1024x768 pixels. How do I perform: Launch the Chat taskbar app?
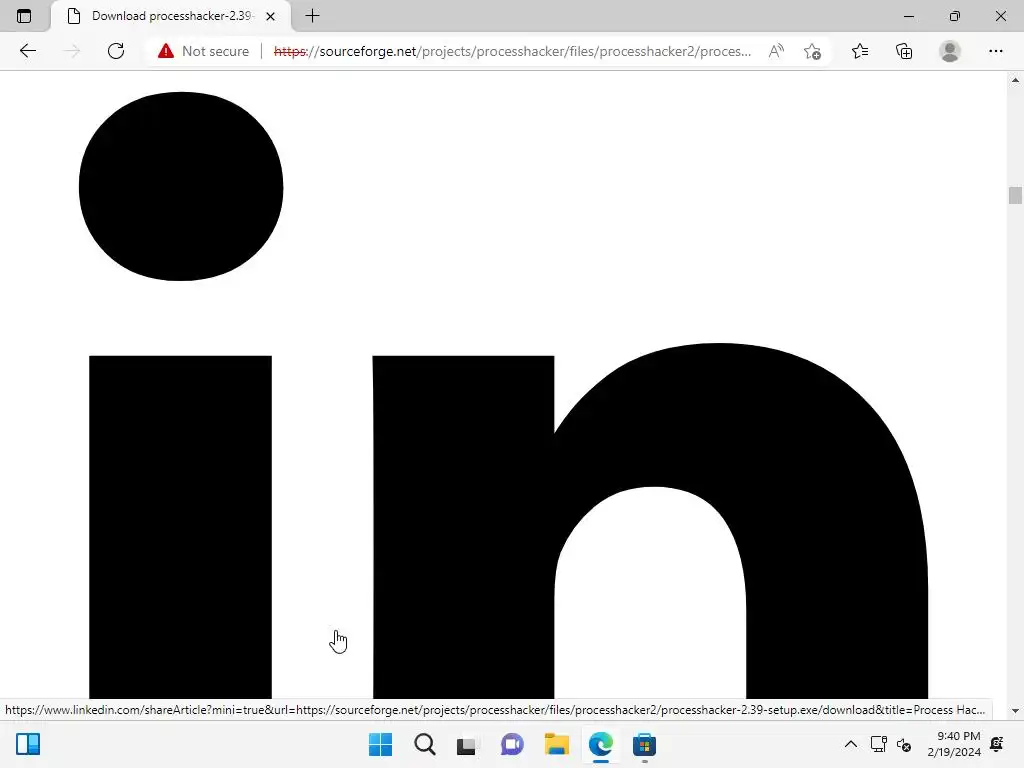pyautogui.click(x=512, y=744)
